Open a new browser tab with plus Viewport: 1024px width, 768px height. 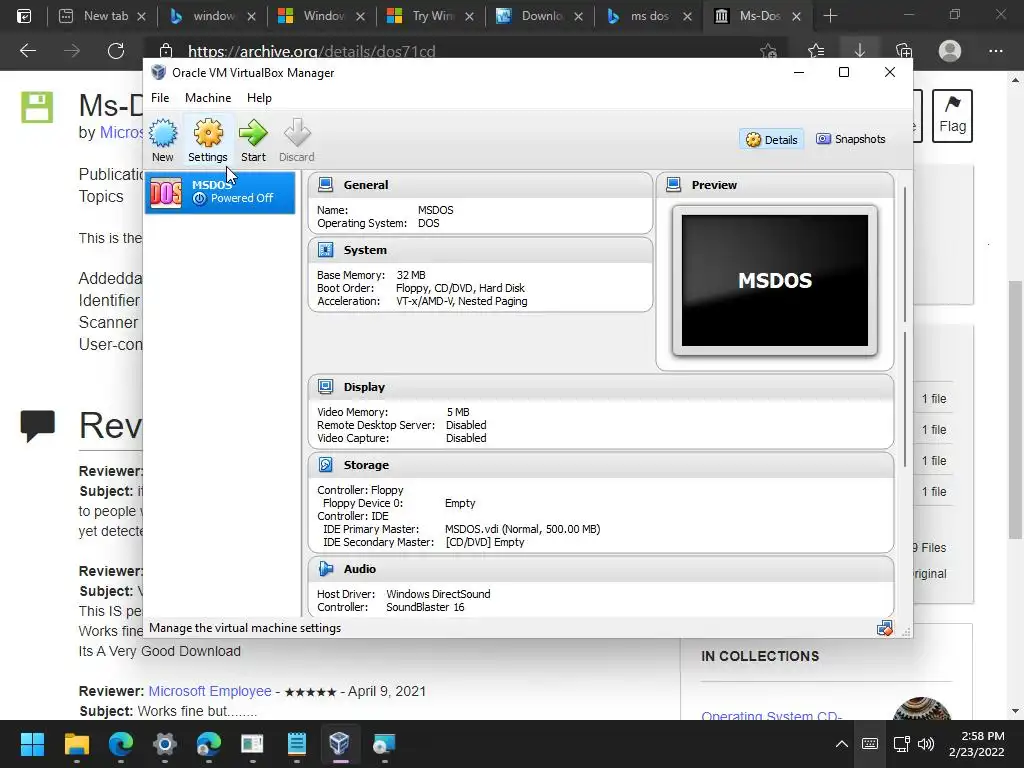(x=830, y=16)
